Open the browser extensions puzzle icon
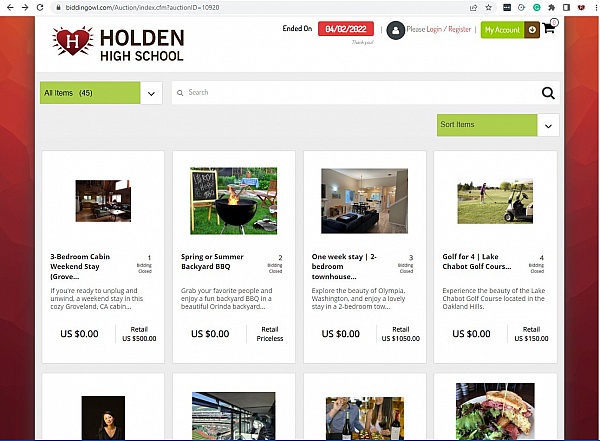This screenshot has width=600, height=441. (551, 7)
